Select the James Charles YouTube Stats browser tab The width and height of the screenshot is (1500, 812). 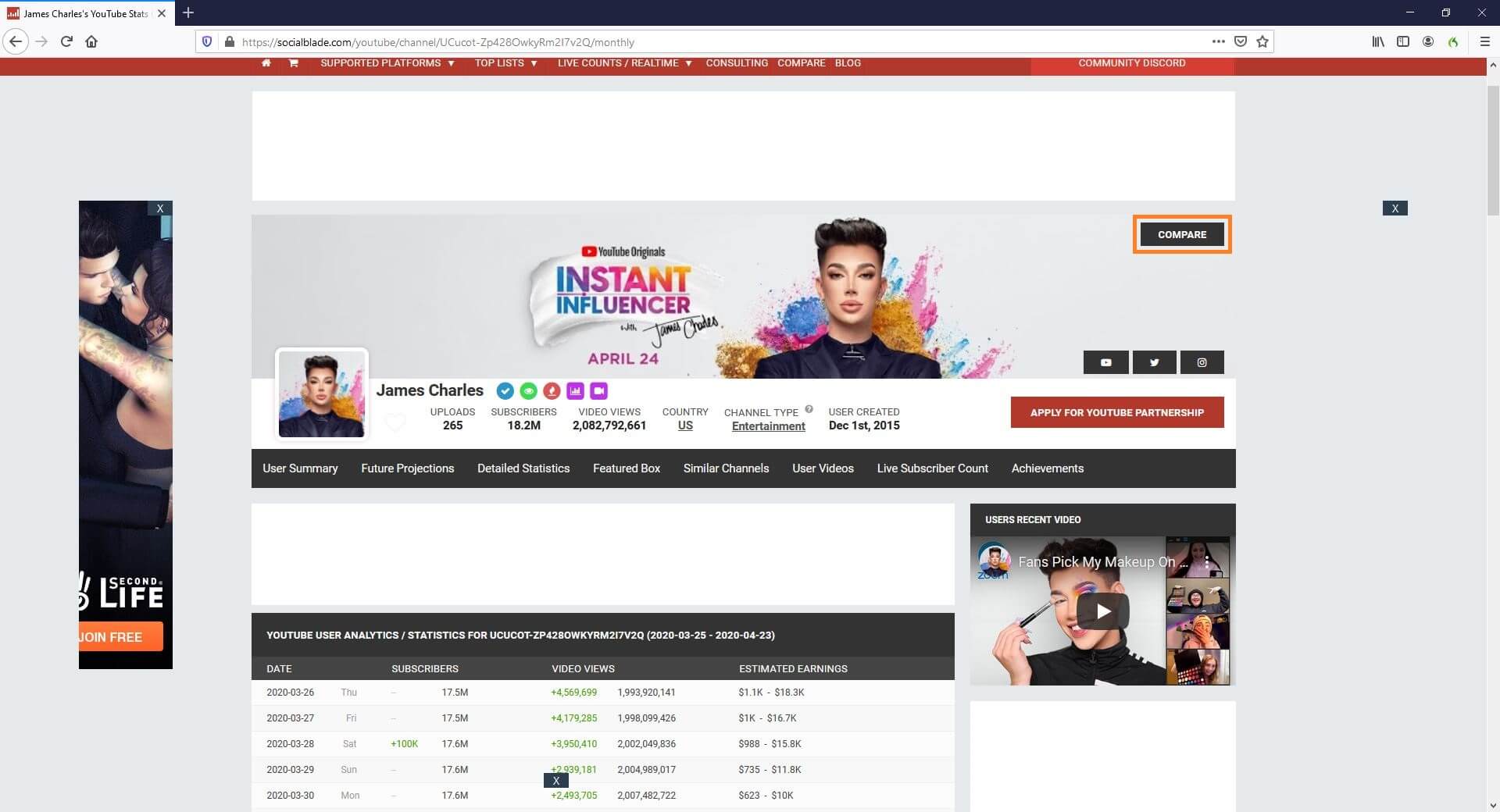point(86,13)
